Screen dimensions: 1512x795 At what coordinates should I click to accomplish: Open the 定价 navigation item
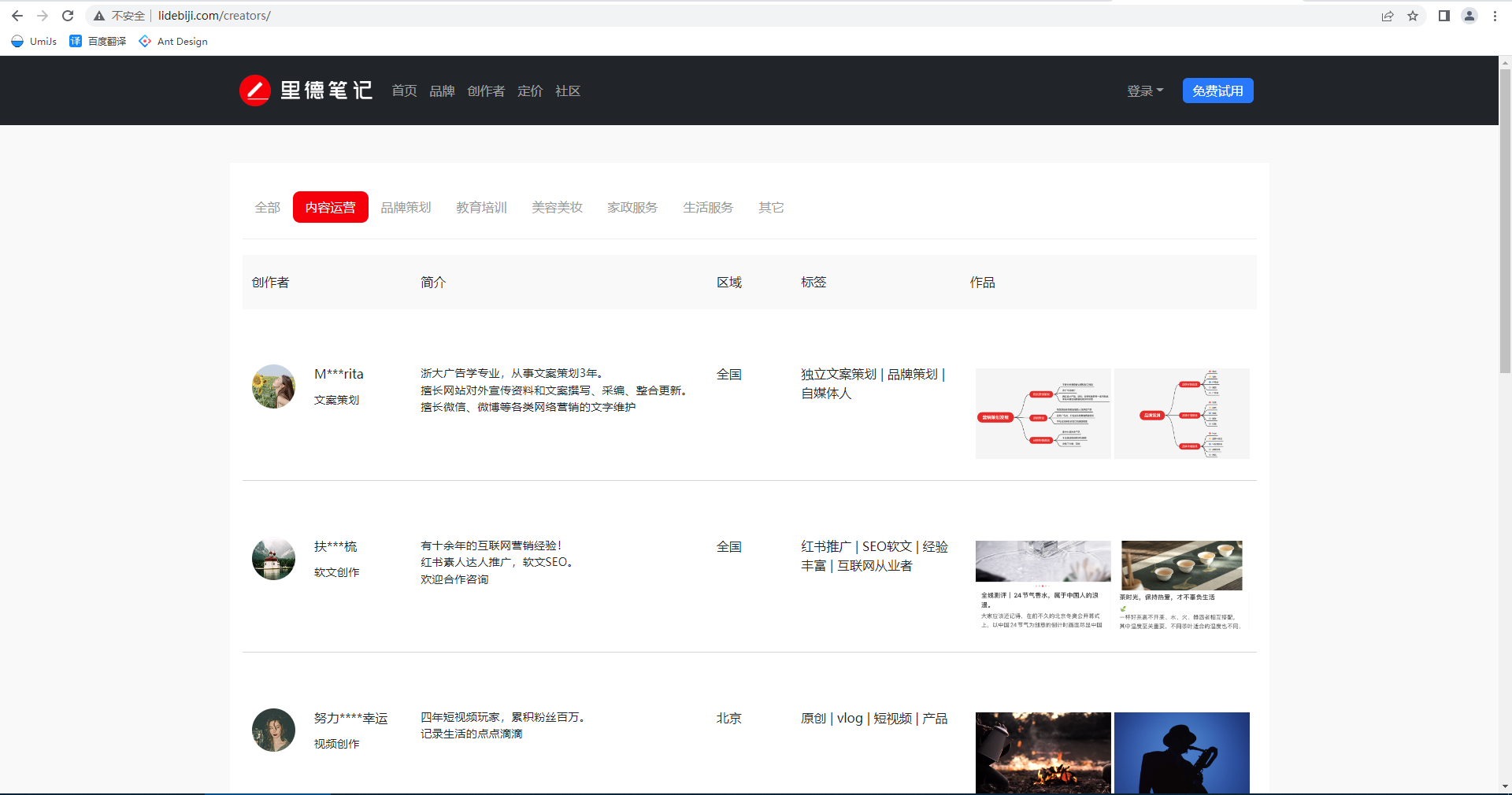coord(530,91)
